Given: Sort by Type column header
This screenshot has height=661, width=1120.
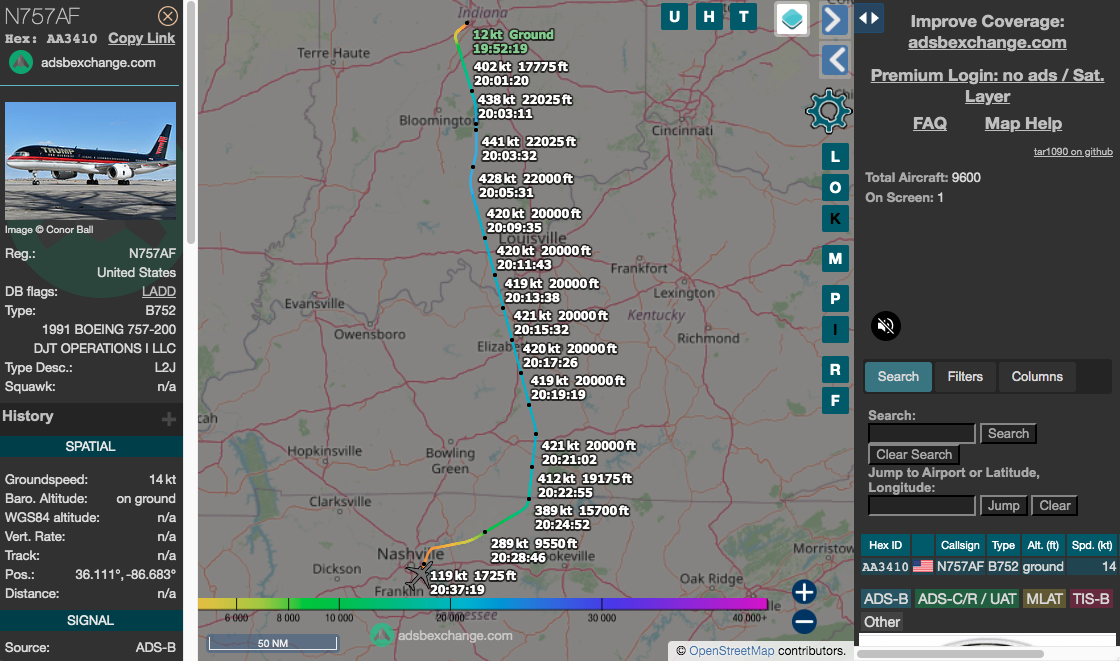Looking at the screenshot, I should click(x=1003, y=545).
